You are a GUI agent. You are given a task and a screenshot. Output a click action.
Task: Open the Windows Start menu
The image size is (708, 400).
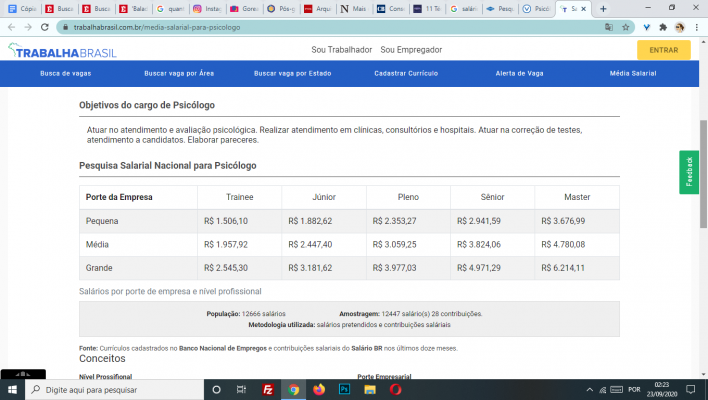pos(11,389)
